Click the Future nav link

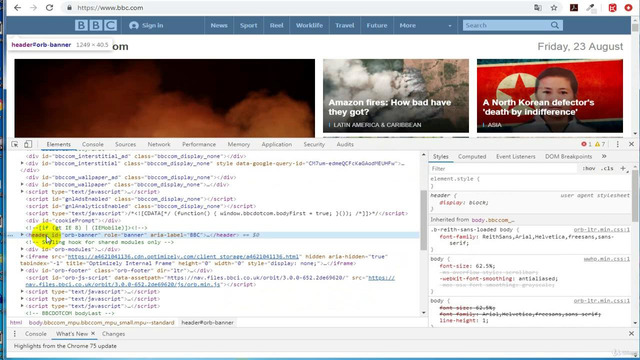pos(377,25)
